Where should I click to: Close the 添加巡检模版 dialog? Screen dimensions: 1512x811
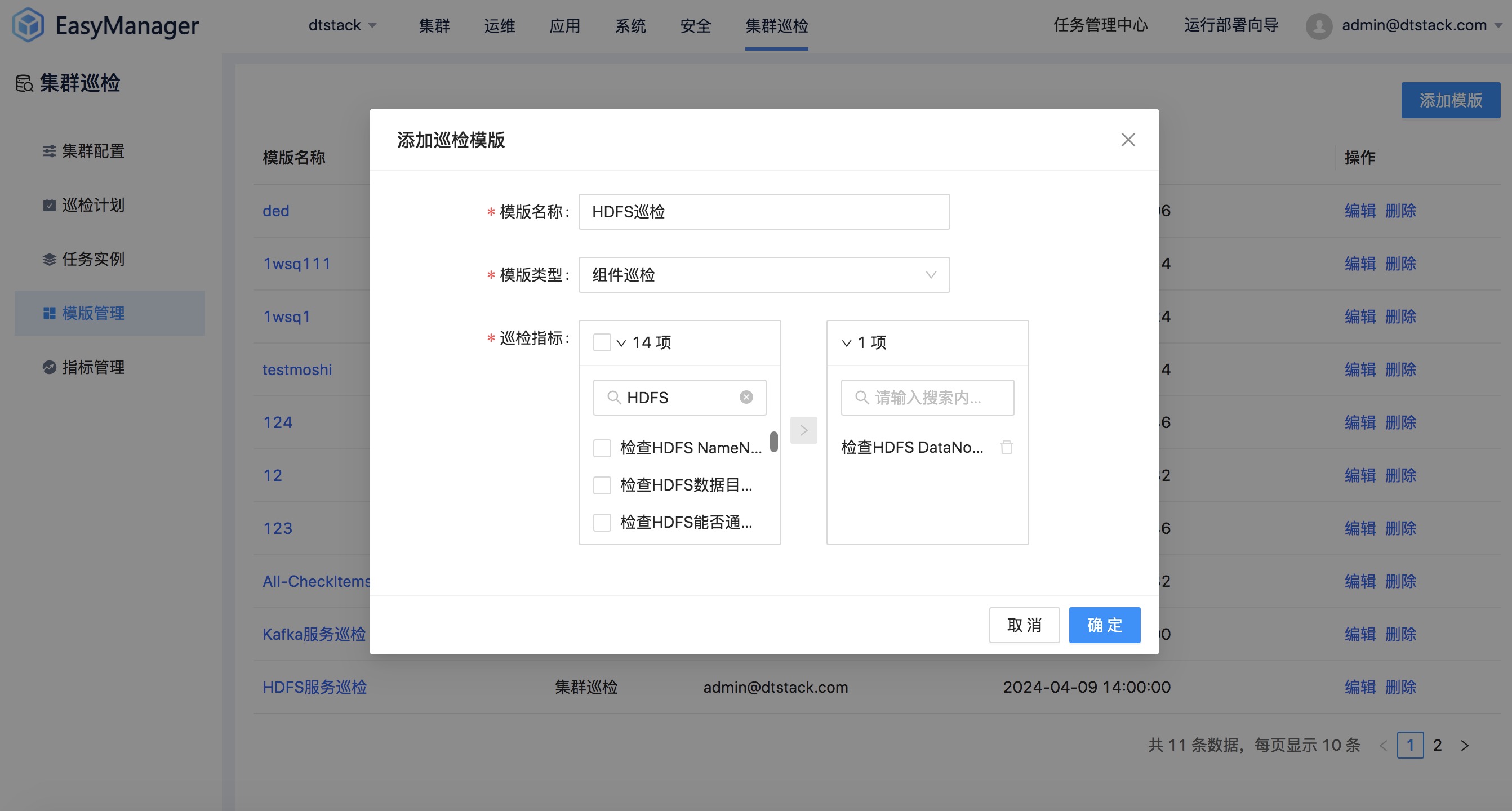click(x=1128, y=140)
